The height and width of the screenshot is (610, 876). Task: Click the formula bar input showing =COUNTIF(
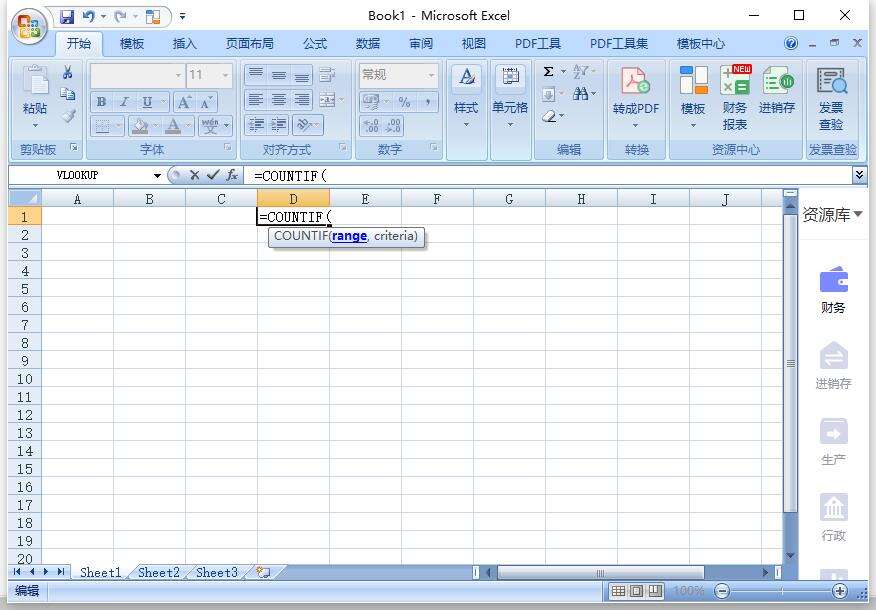(548, 176)
